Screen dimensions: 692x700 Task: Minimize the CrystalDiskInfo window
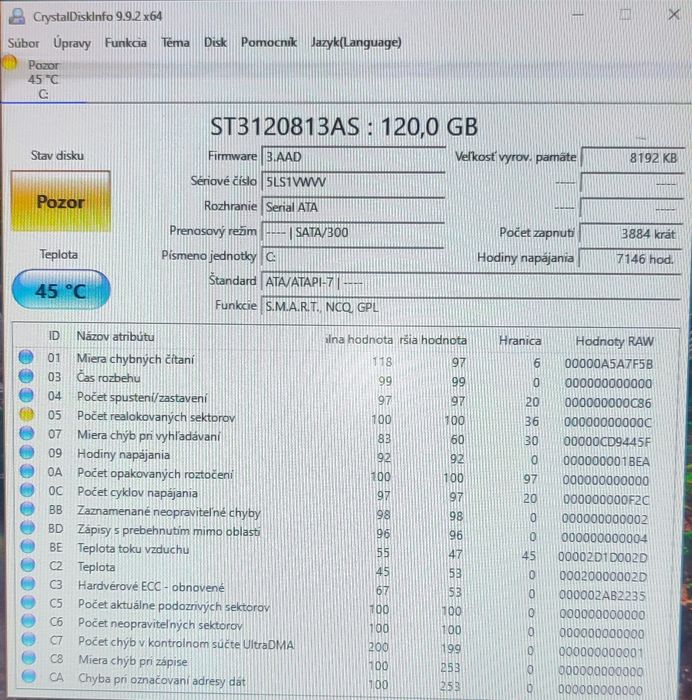pos(578,15)
